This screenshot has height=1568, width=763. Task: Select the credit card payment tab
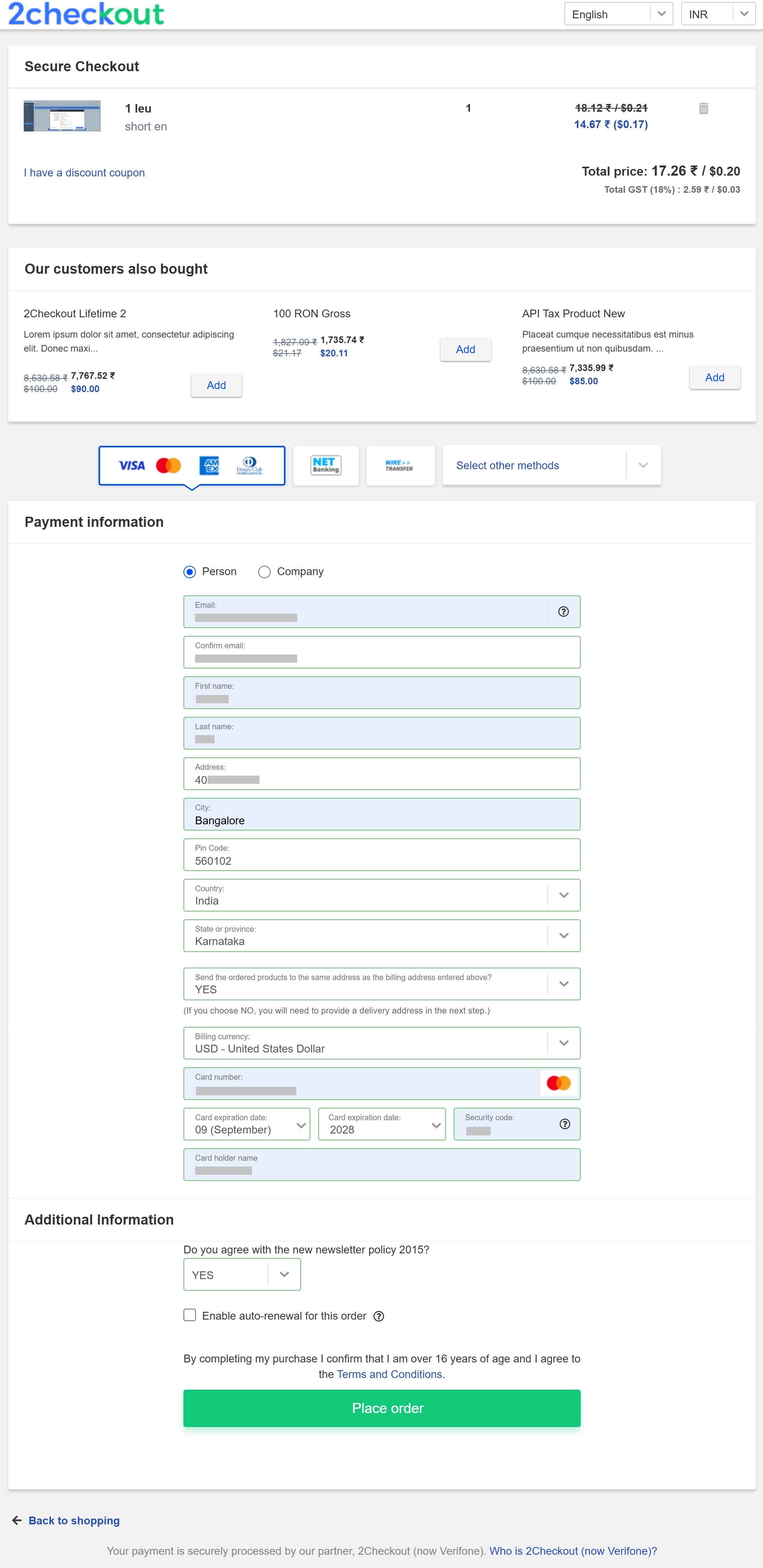pyautogui.click(x=192, y=466)
